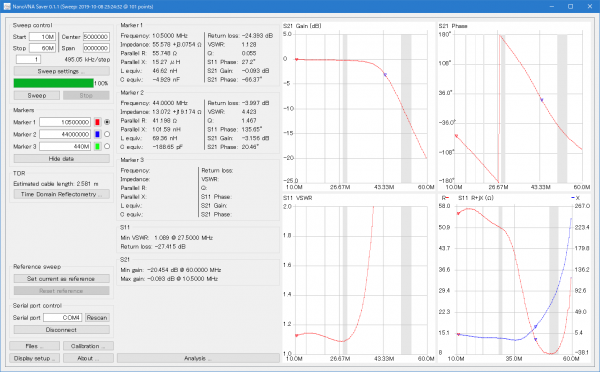Screen dimensions: 600x372
Task: Set current sweep as reference
Action: 62,279
